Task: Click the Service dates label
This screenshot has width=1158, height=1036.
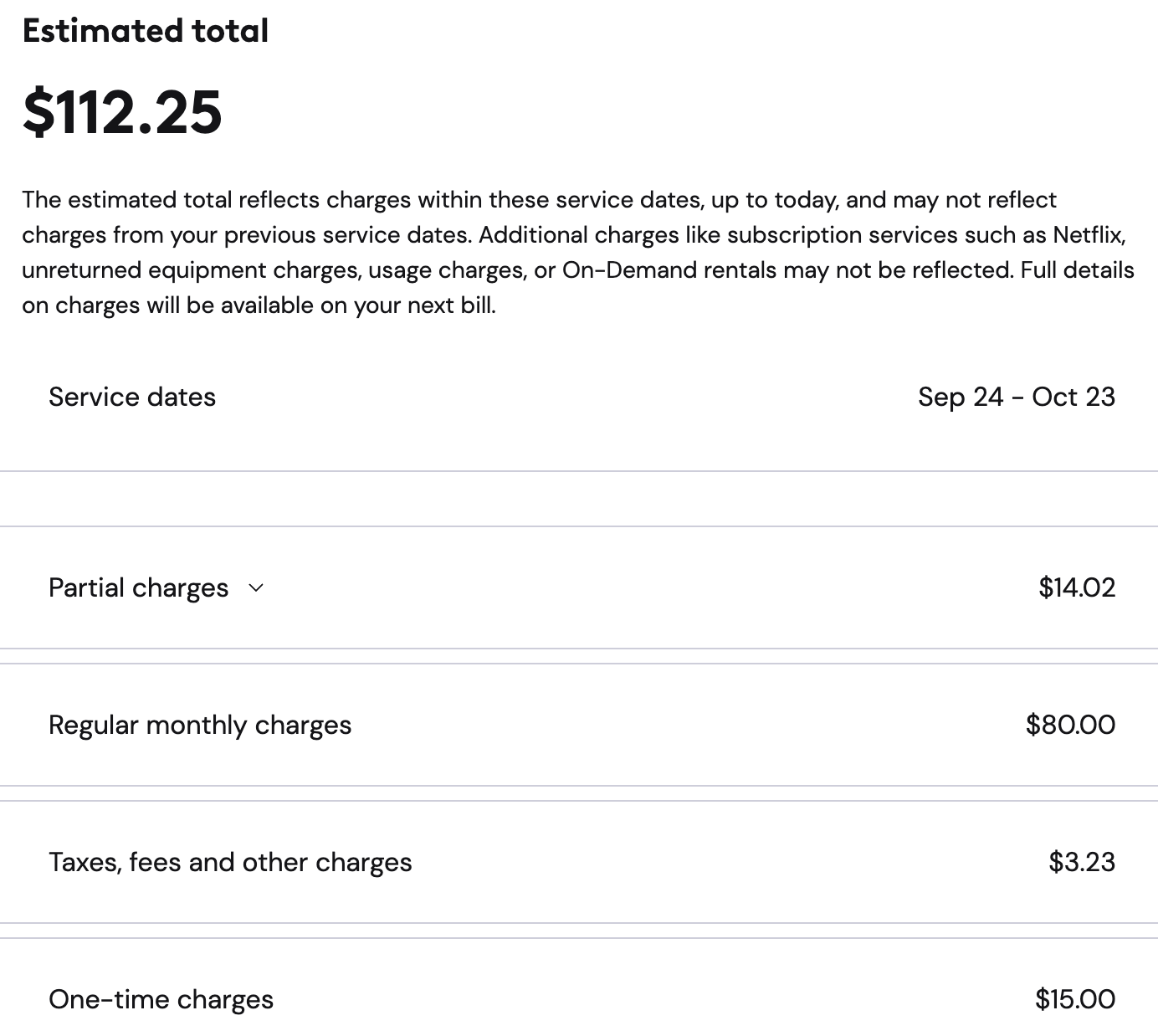Action: click(132, 397)
